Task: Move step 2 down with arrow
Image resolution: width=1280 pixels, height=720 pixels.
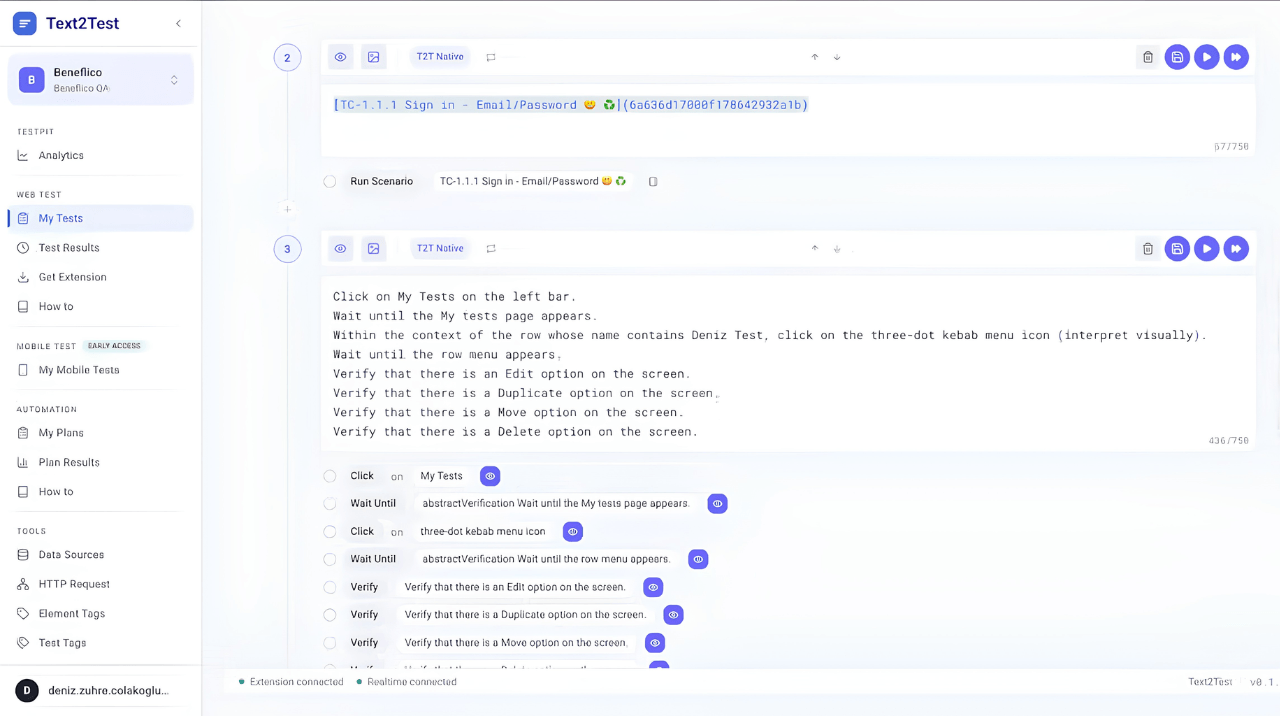Action: [x=837, y=57]
